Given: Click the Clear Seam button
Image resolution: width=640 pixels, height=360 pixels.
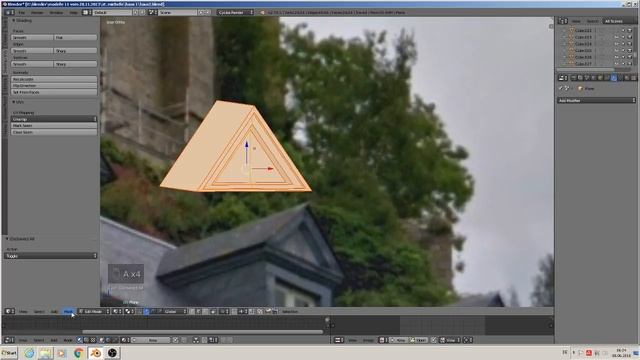Looking at the screenshot, I should [54, 132].
